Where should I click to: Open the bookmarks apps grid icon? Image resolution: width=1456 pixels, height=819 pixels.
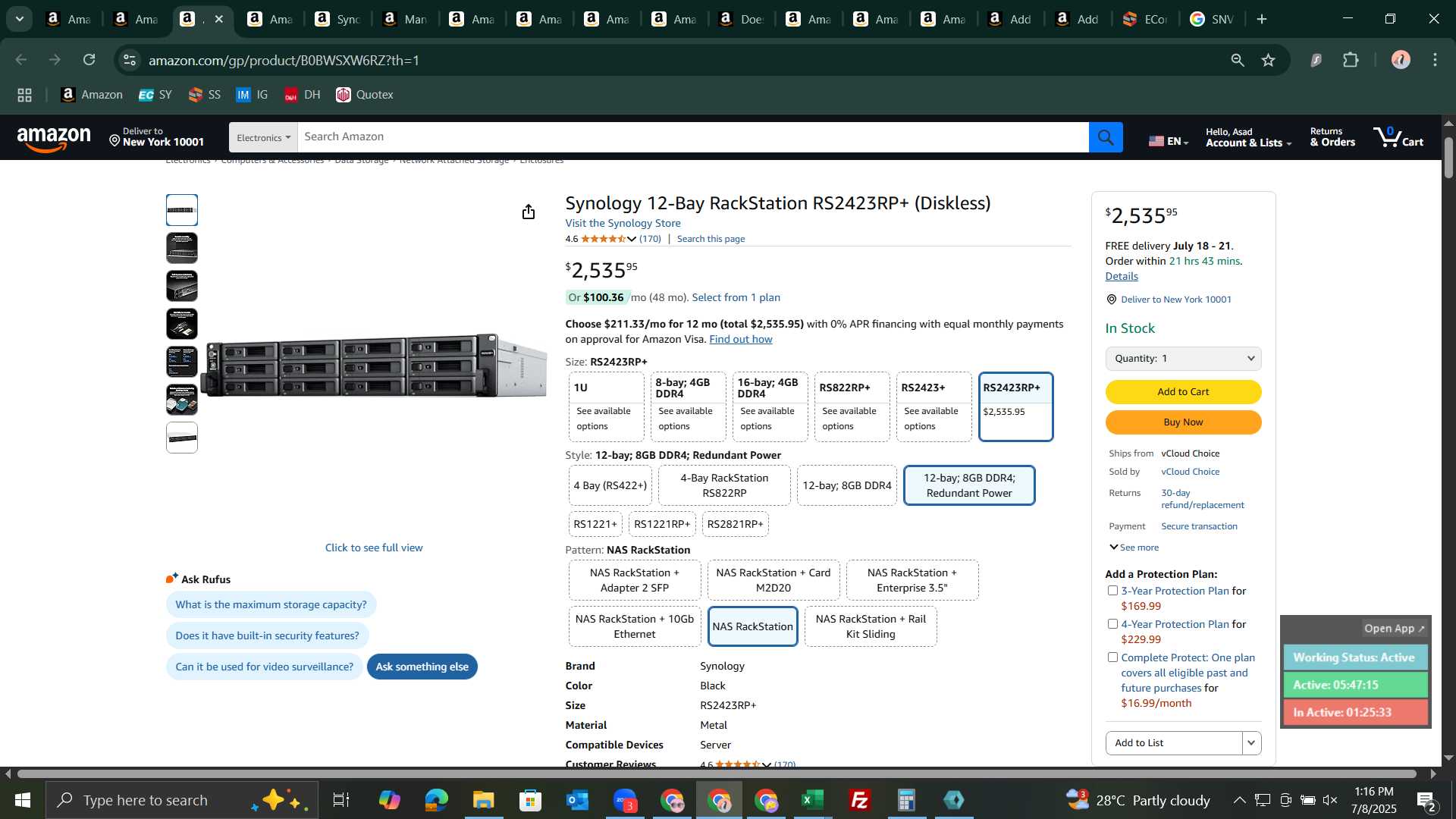pyautogui.click(x=24, y=95)
